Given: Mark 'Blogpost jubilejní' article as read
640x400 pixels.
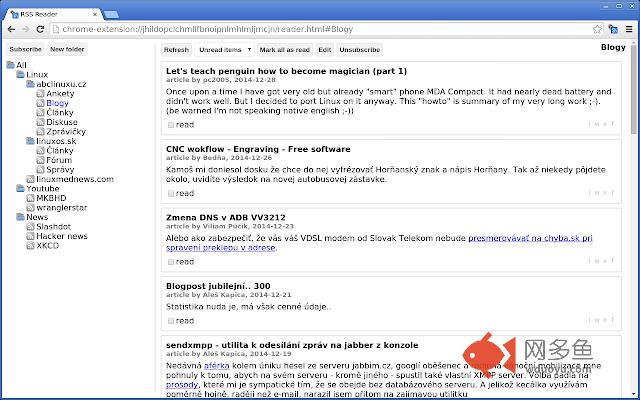Looking at the screenshot, I should pyautogui.click(x=171, y=321).
